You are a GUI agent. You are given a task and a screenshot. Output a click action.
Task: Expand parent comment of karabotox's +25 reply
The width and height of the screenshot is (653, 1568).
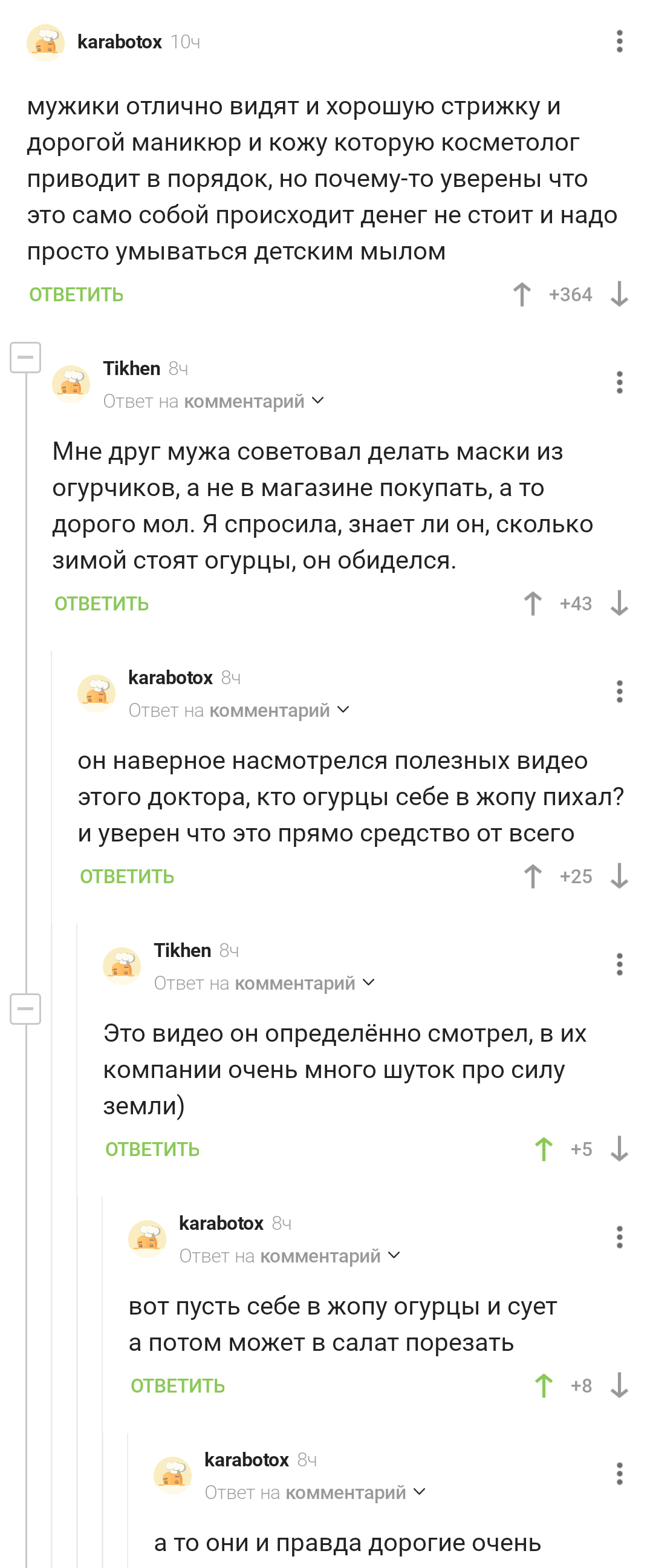(x=343, y=710)
